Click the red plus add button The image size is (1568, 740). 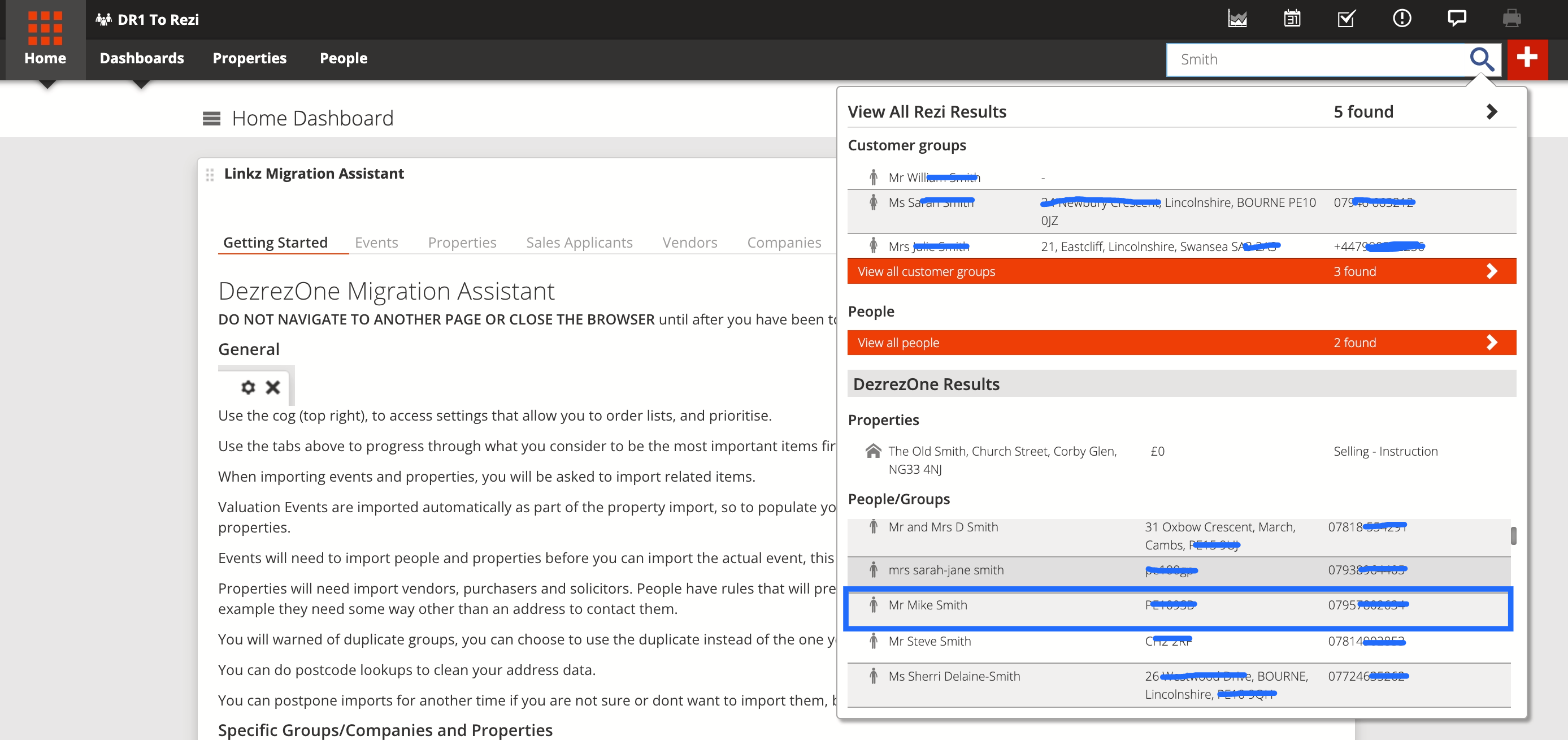(x=1527, y=59)
